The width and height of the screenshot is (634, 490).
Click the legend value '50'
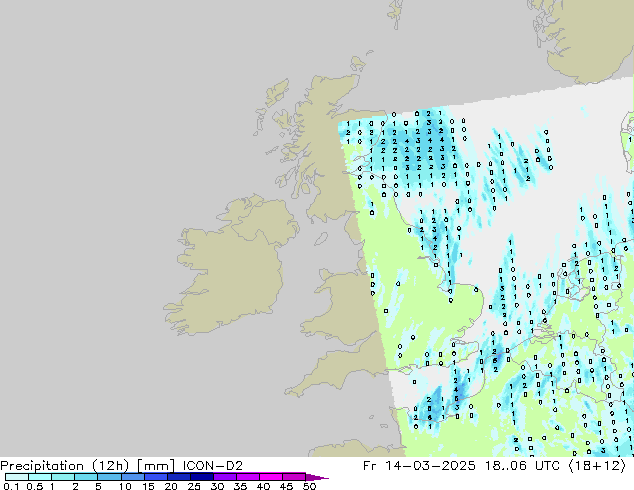[x=310, y=486]
